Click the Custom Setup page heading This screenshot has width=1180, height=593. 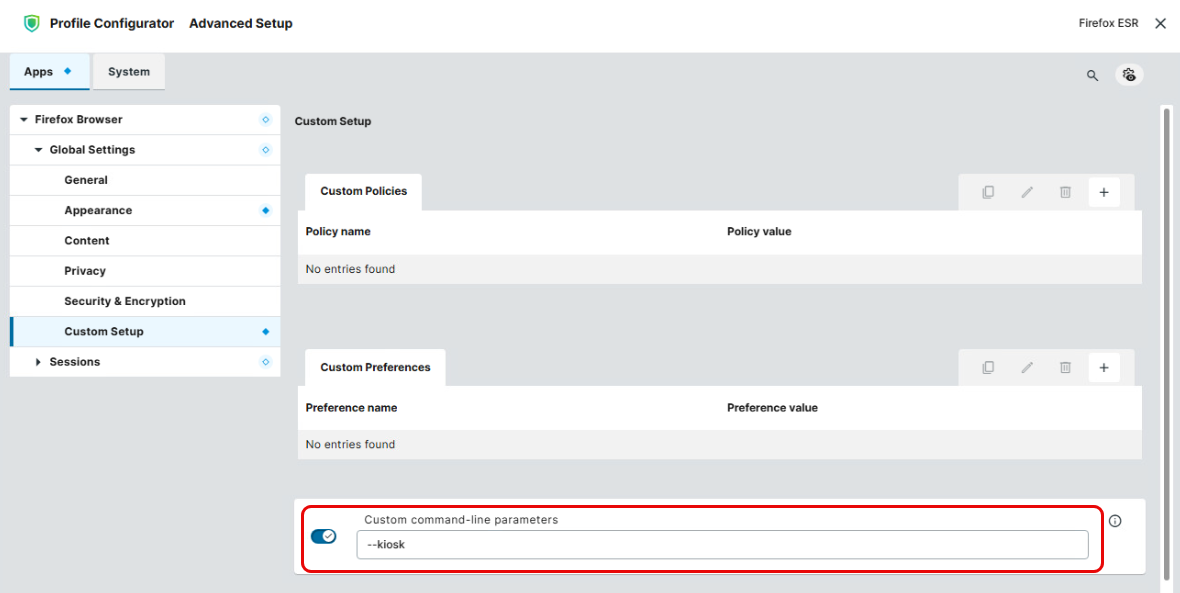click(333, 121)
